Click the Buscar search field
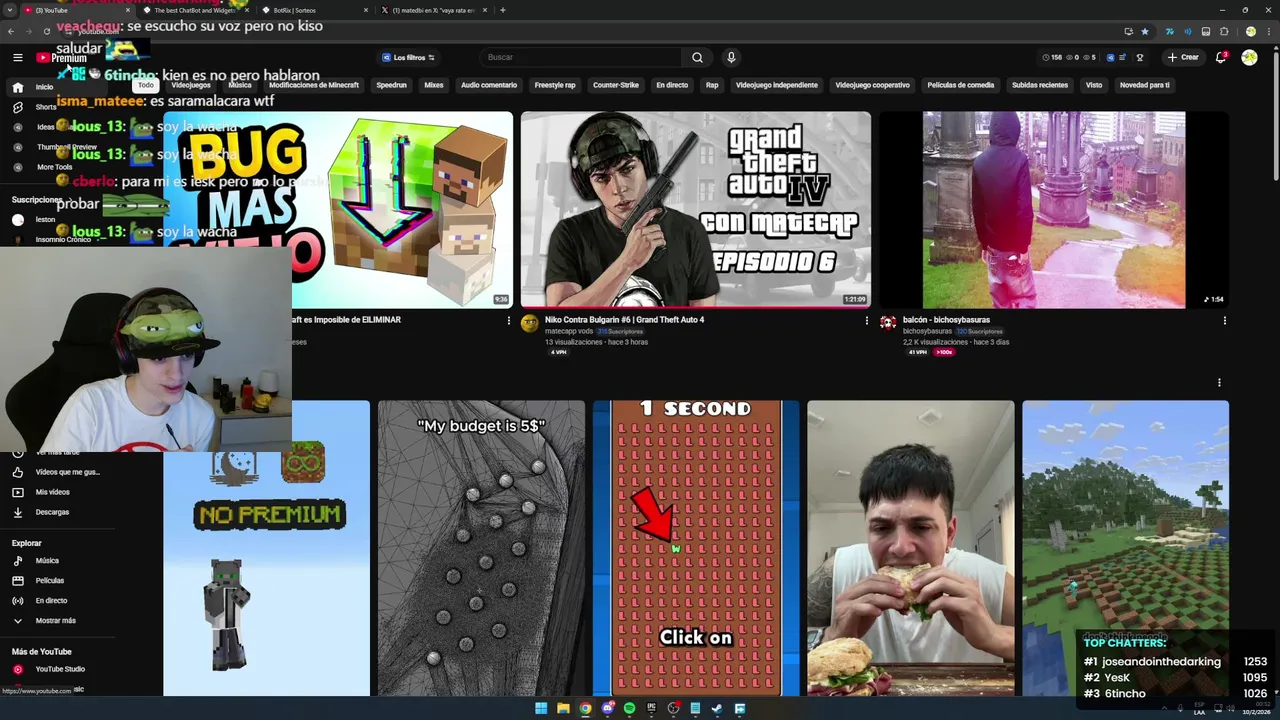1280x720 pixels. [x=580, y=57]
